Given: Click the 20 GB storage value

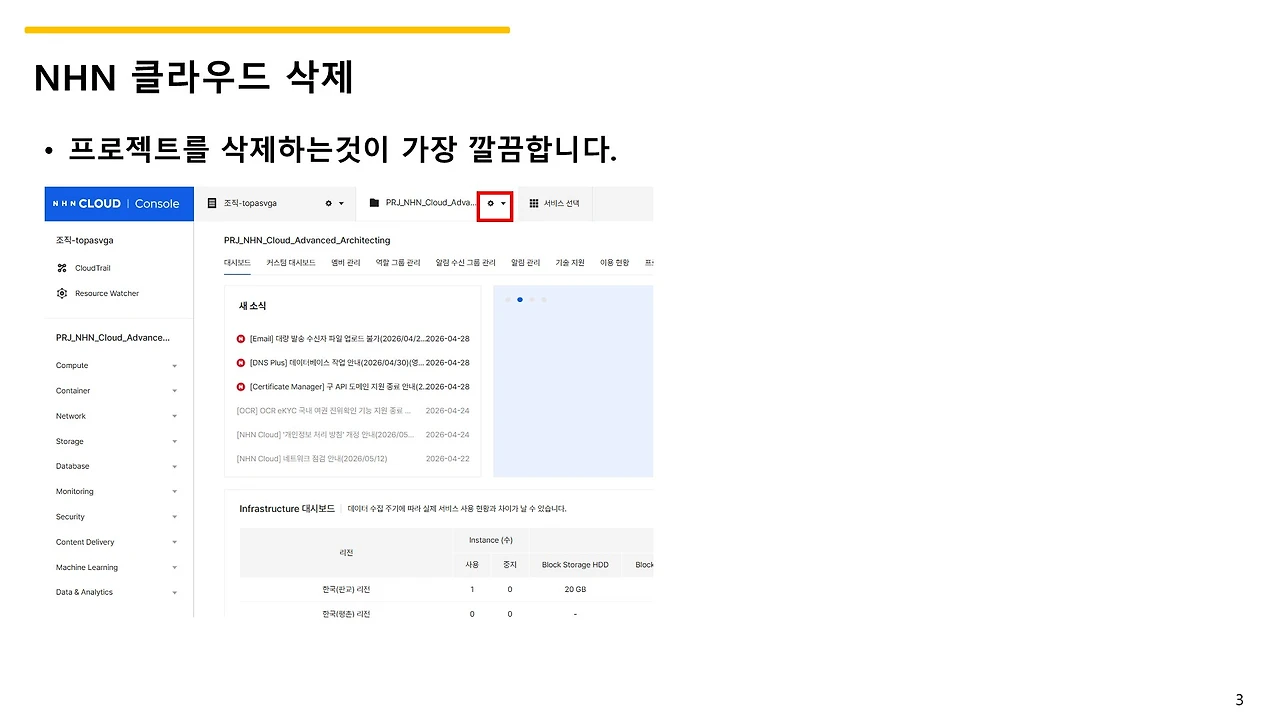Looking at the screenshot, I should coord(575,590).
